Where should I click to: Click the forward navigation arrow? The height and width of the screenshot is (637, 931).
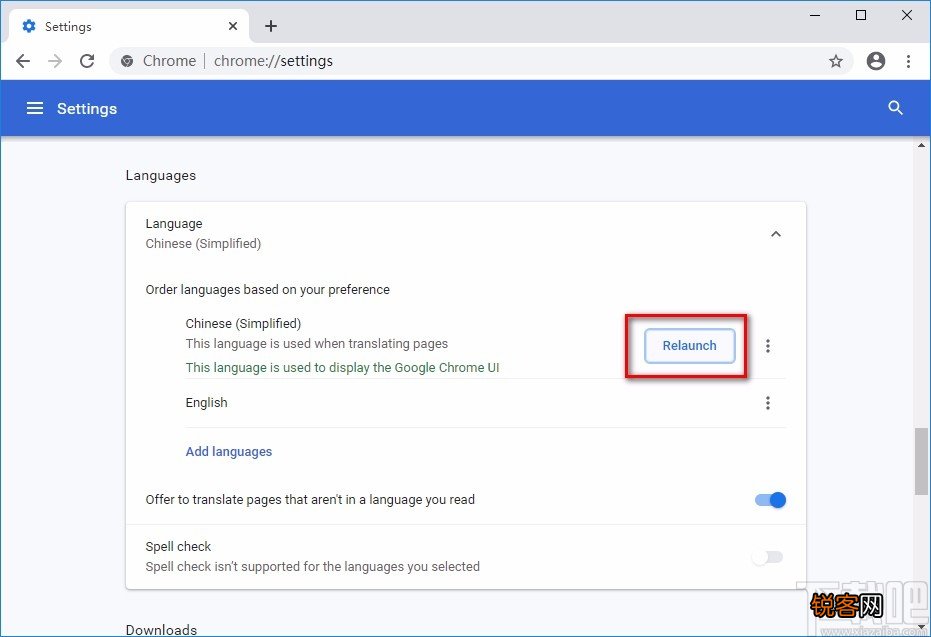pos(55,61)
